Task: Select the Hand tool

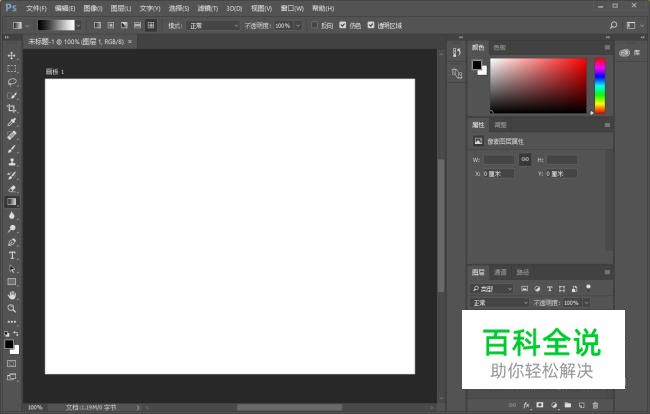Action: click(x=12, y=295)
